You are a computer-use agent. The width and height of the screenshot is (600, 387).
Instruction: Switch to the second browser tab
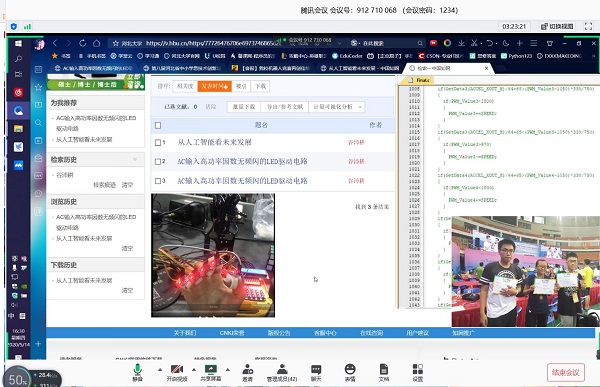pyautogui.click(x=183, y=68)
